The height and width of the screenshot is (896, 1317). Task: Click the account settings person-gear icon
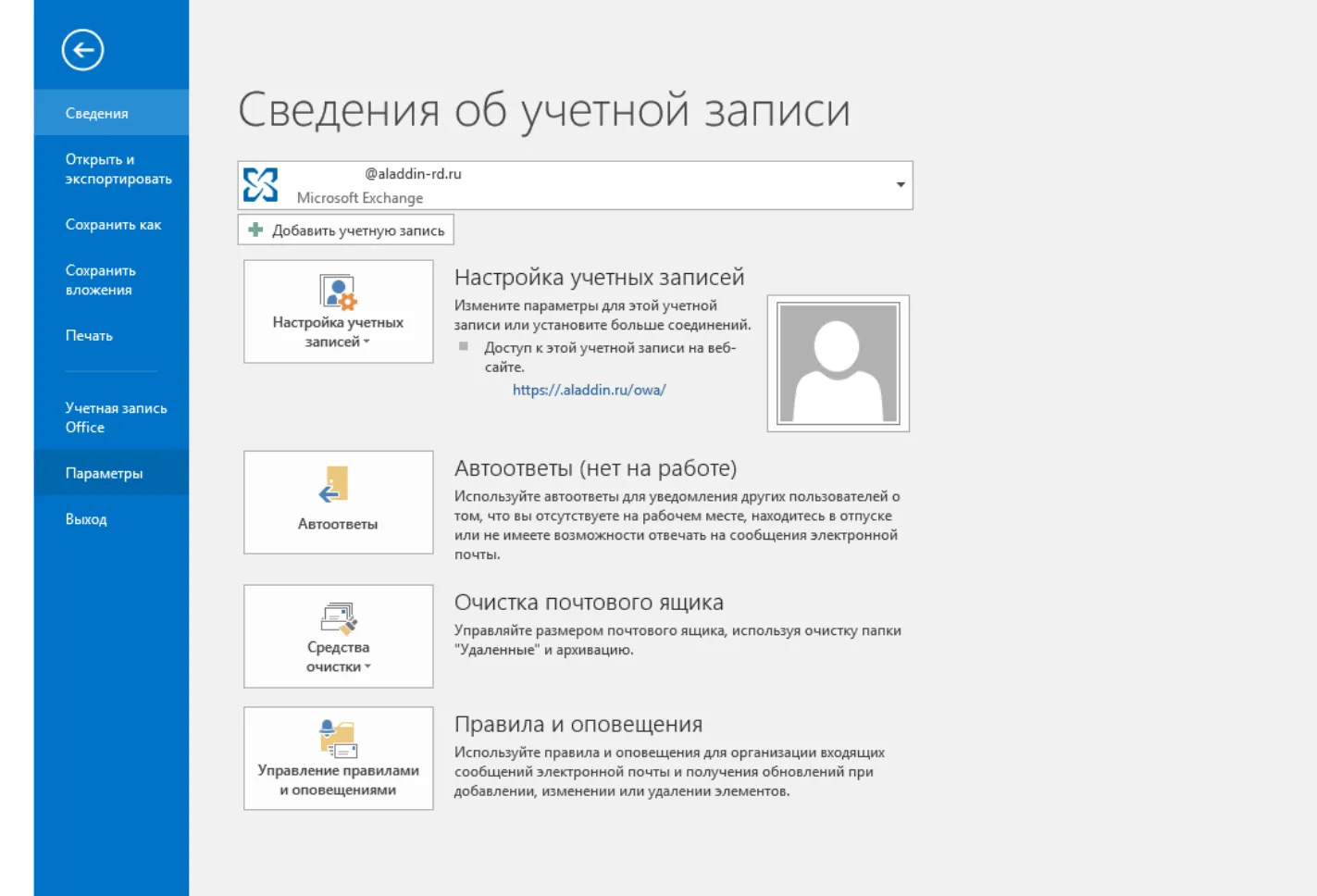point(338,292)
